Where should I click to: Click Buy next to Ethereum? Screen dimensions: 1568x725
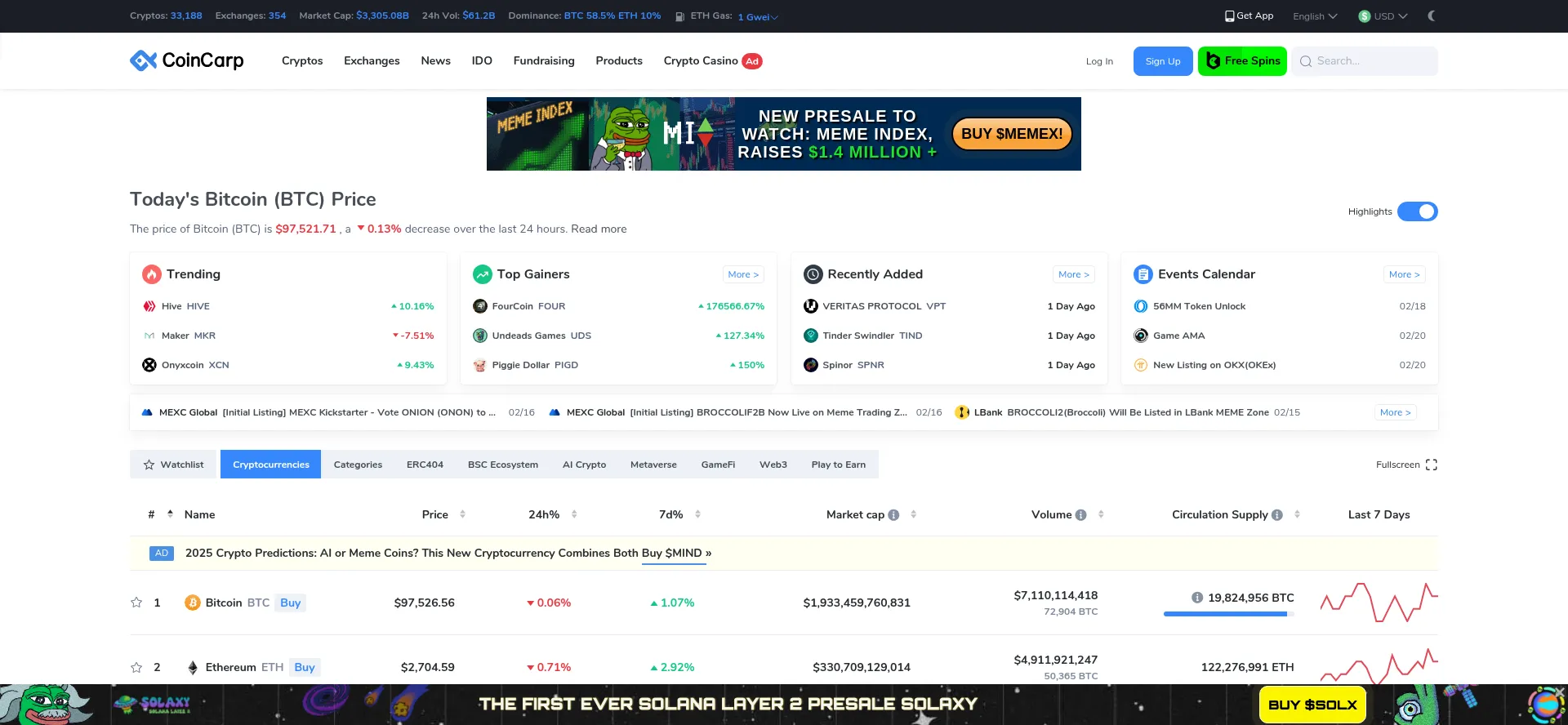coord(305,667)
